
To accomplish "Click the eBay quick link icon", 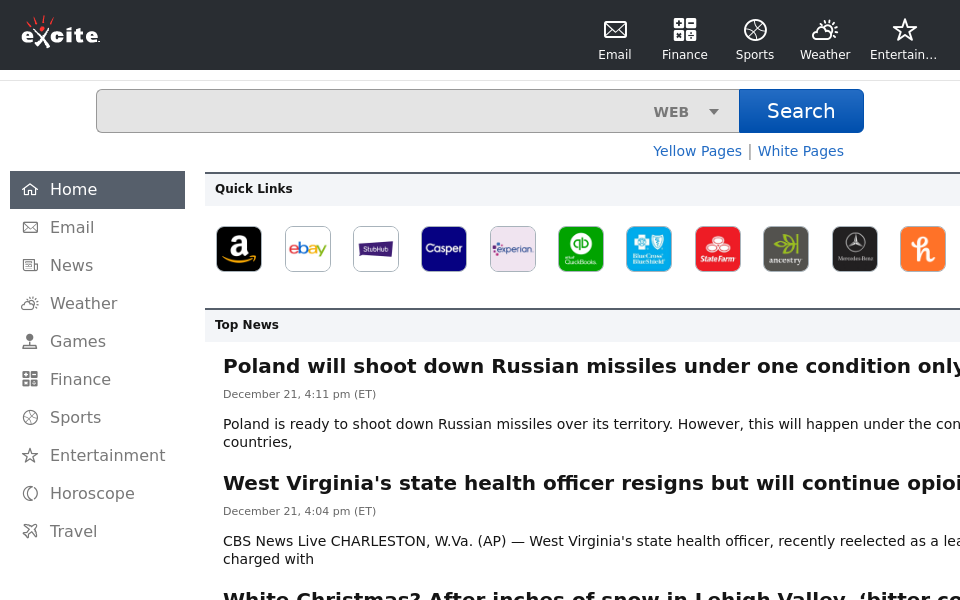I will pyautogui.click(x=308, y=249).
